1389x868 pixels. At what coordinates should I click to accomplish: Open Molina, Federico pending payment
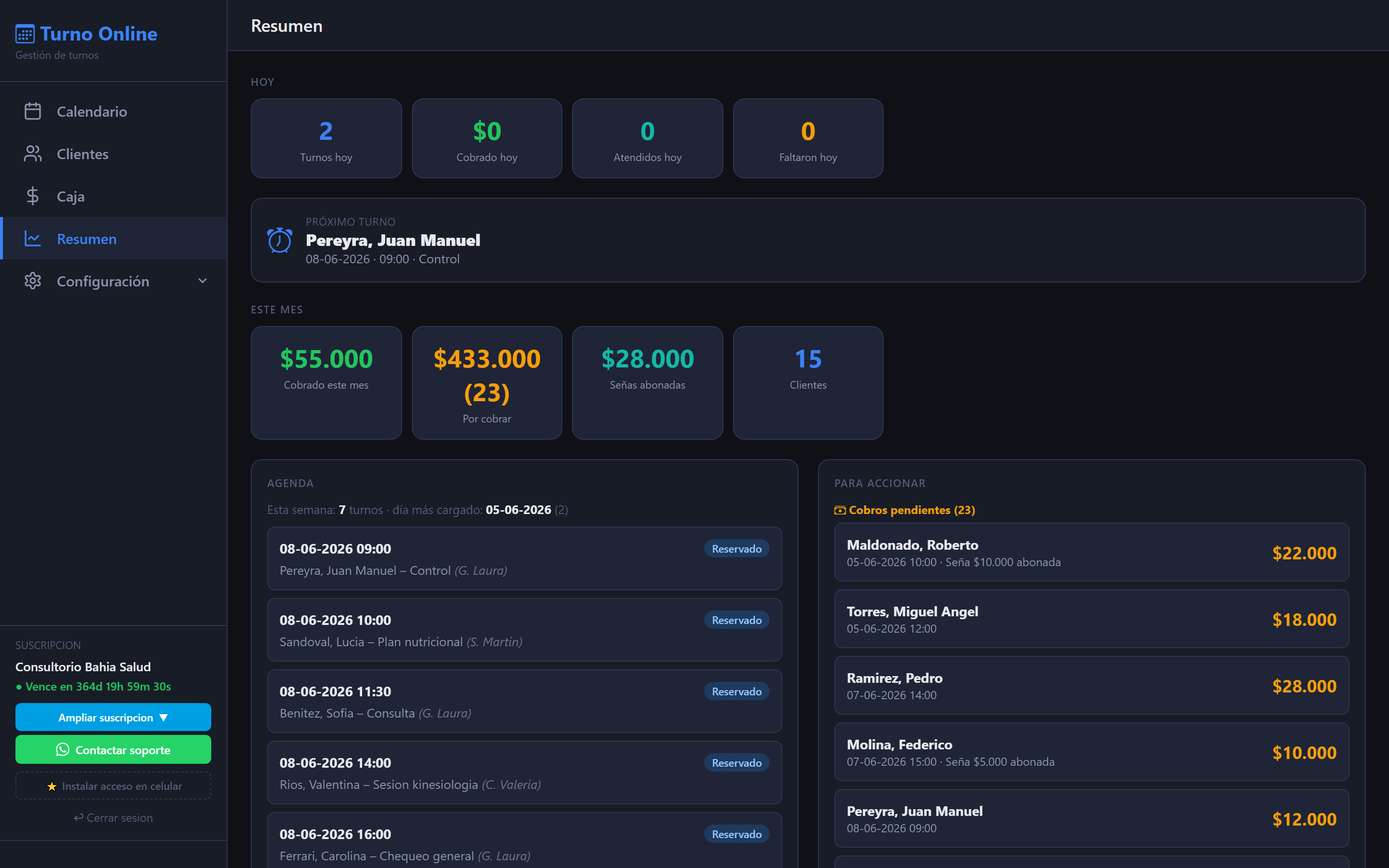(x=1092, y=752)
